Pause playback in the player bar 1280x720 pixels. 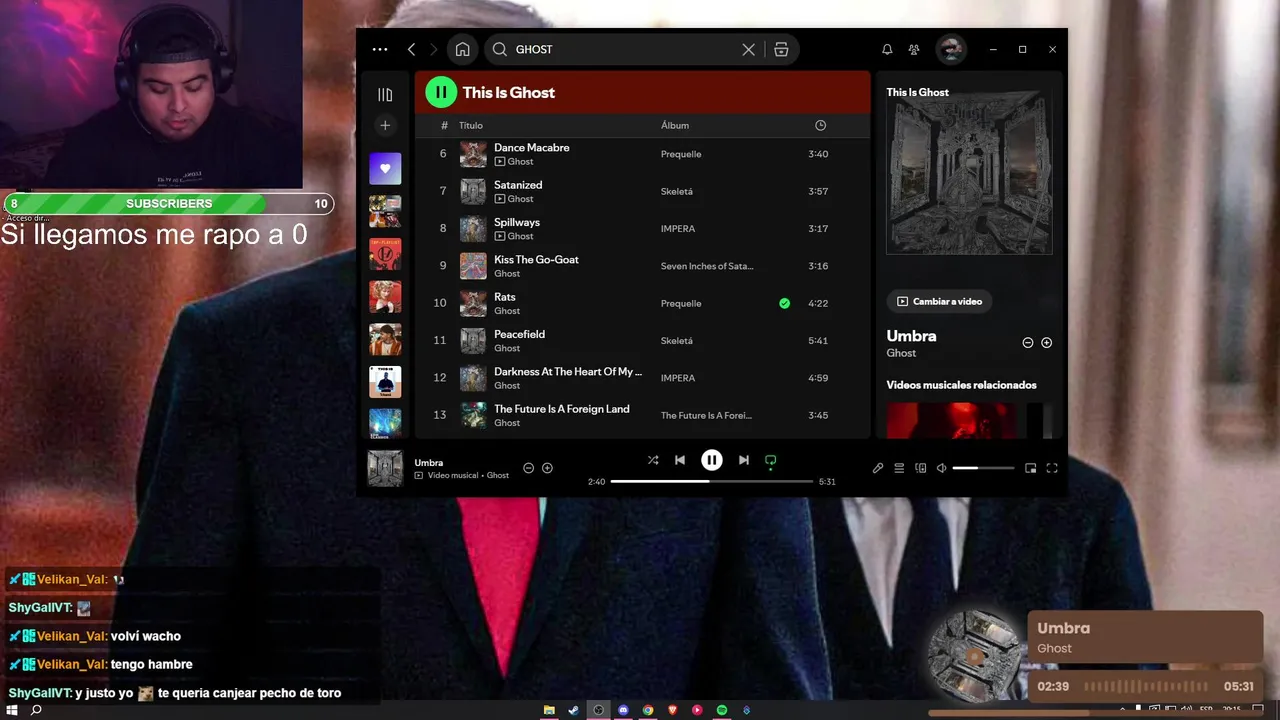(x=711, y=460)
